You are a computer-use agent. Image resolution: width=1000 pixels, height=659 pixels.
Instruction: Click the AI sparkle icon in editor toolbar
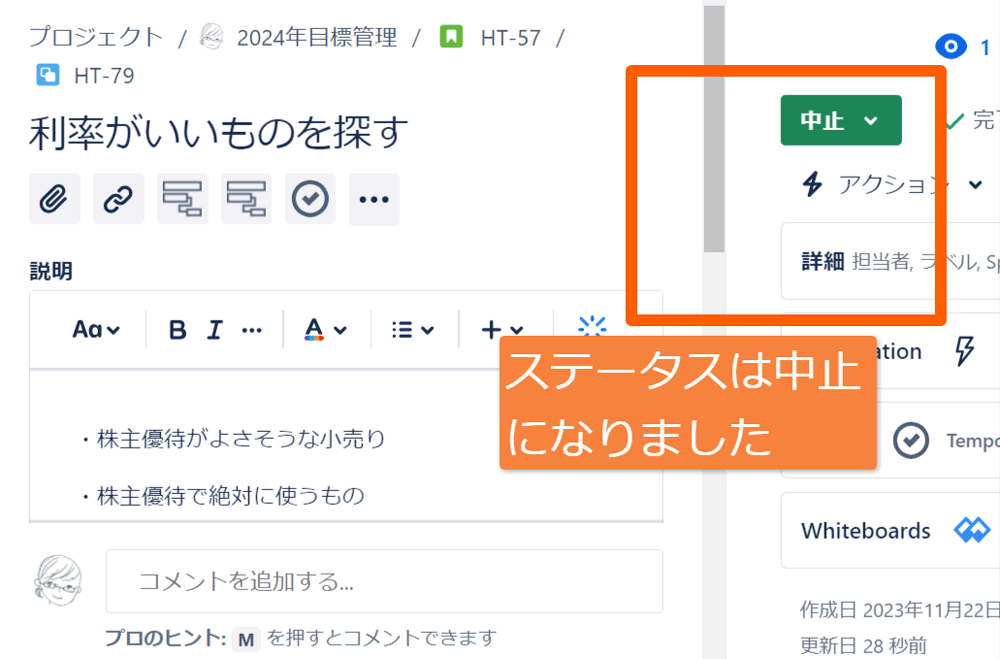click(x=592, y=328)
